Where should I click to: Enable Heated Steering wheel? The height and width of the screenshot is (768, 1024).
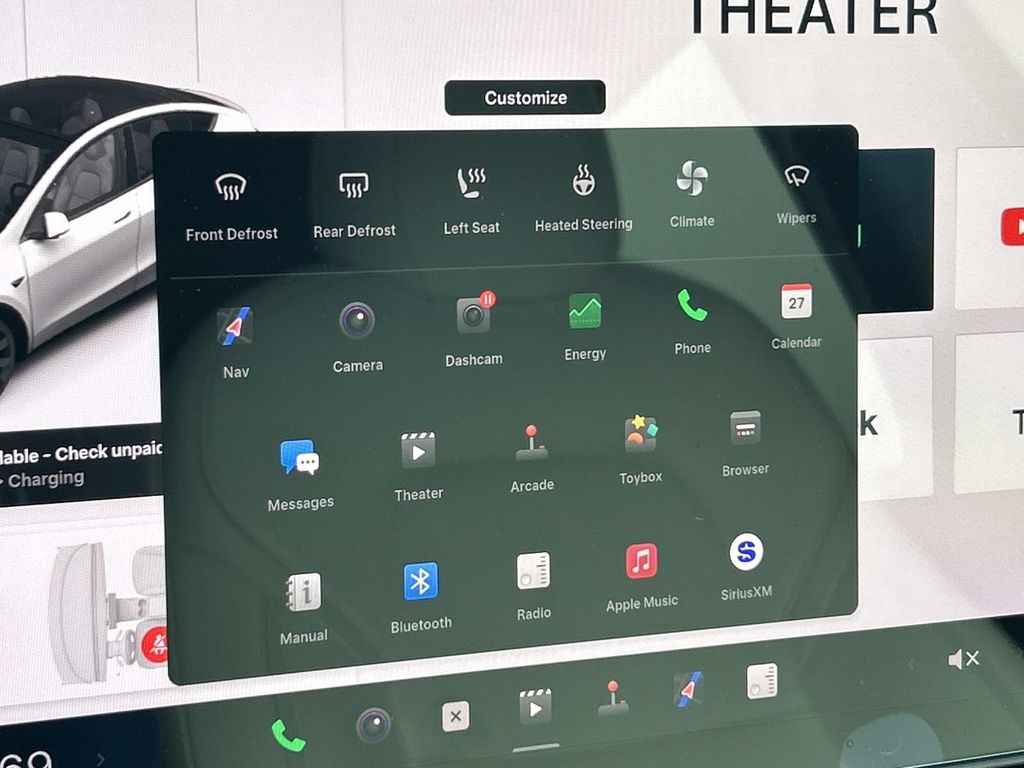point(583,181)
